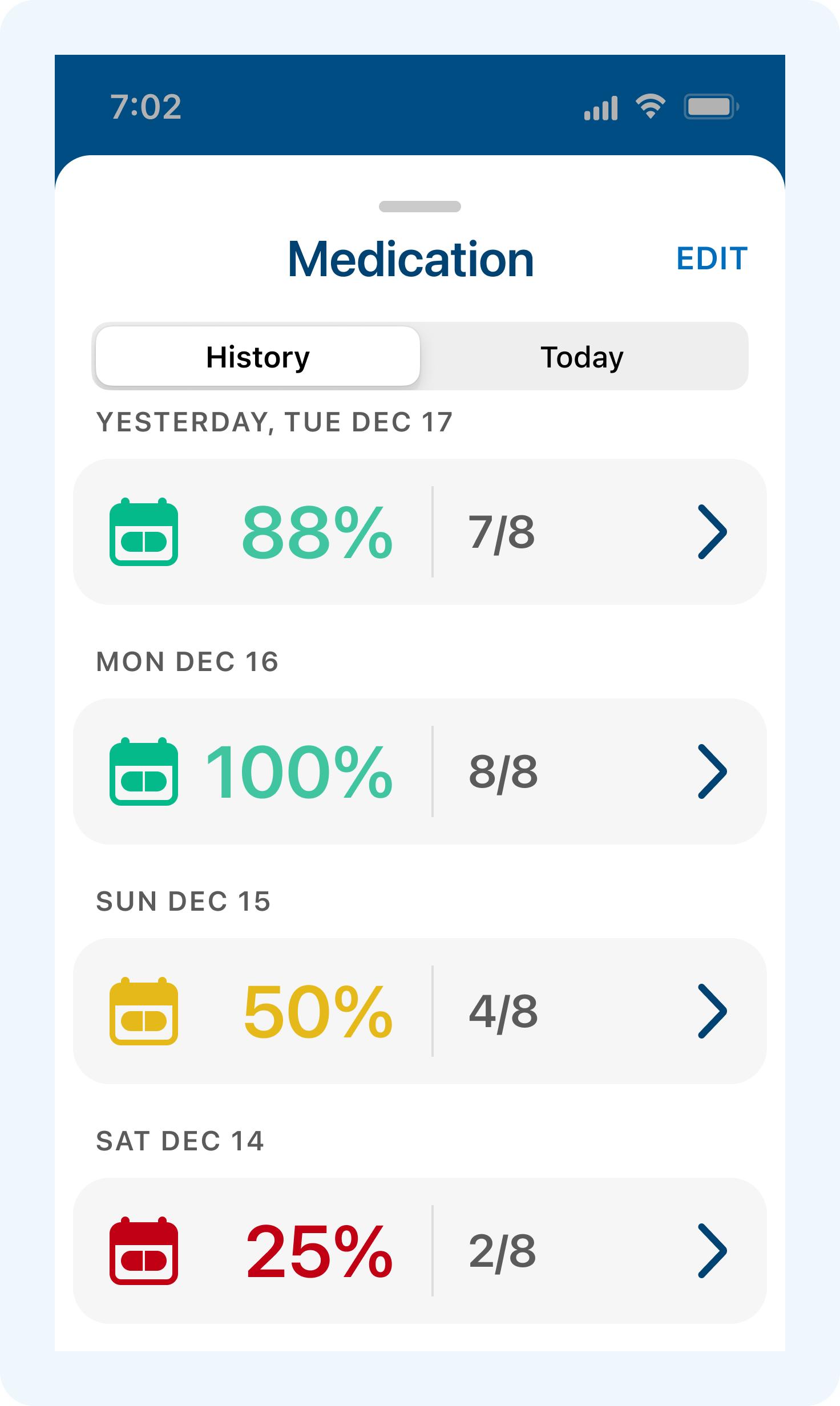840x1406 pixels.
Task: Tap the Wi-Fi status icon
Action: [651, 107]
